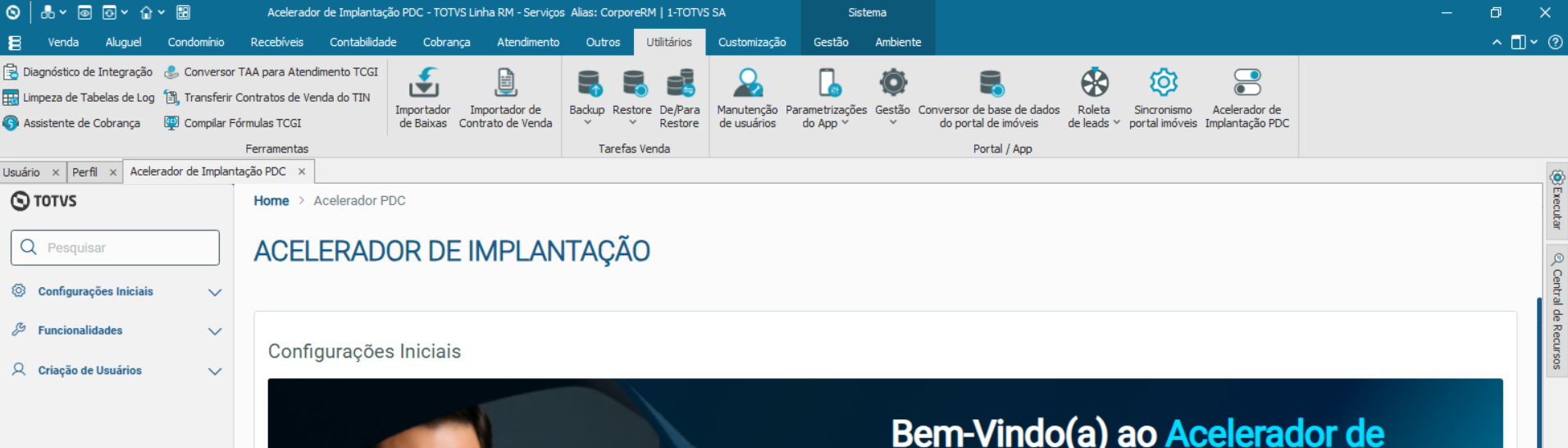
Task: Switch to the Perfil document tab
Action: pos(84,172)
